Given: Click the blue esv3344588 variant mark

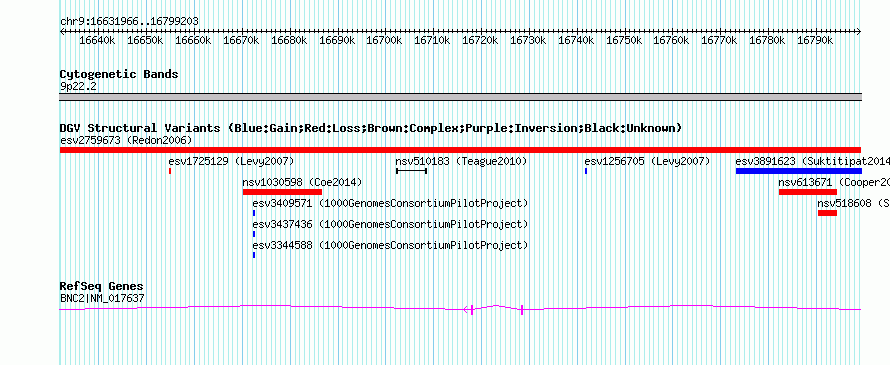Looking at the screenshot, I should click(x=254, y=255).
